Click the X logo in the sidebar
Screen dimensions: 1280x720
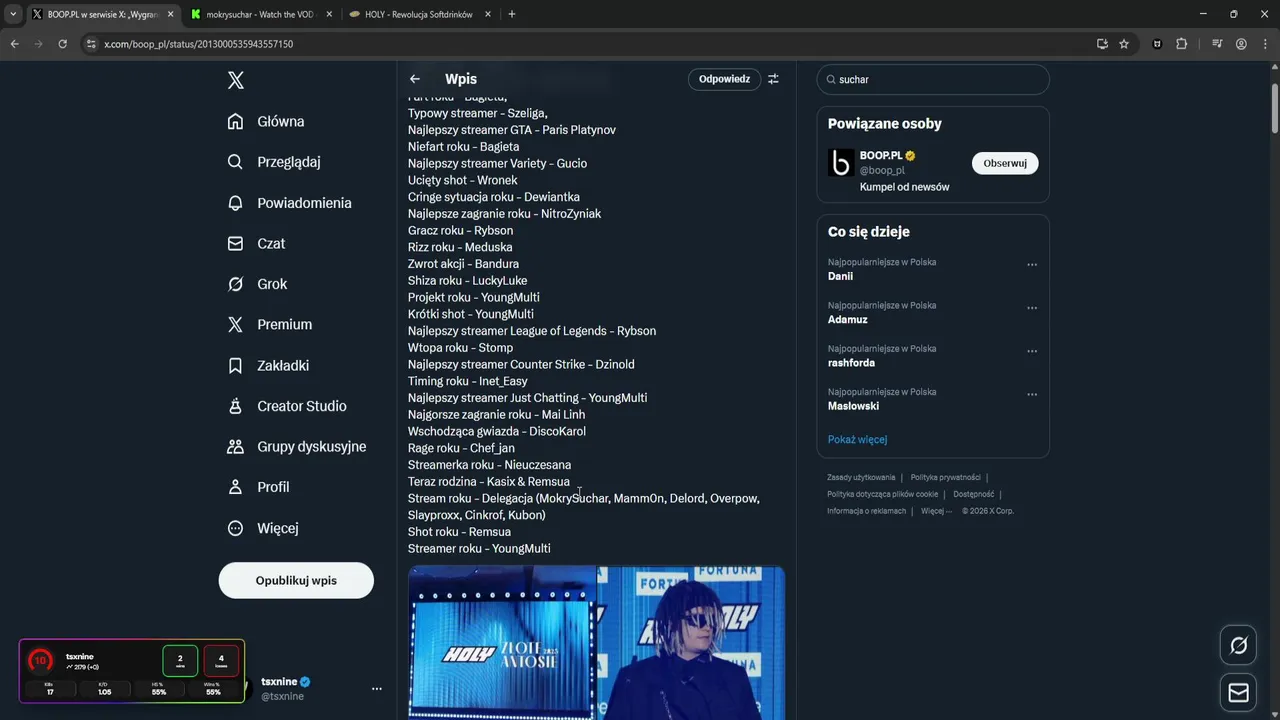point(236,80)
